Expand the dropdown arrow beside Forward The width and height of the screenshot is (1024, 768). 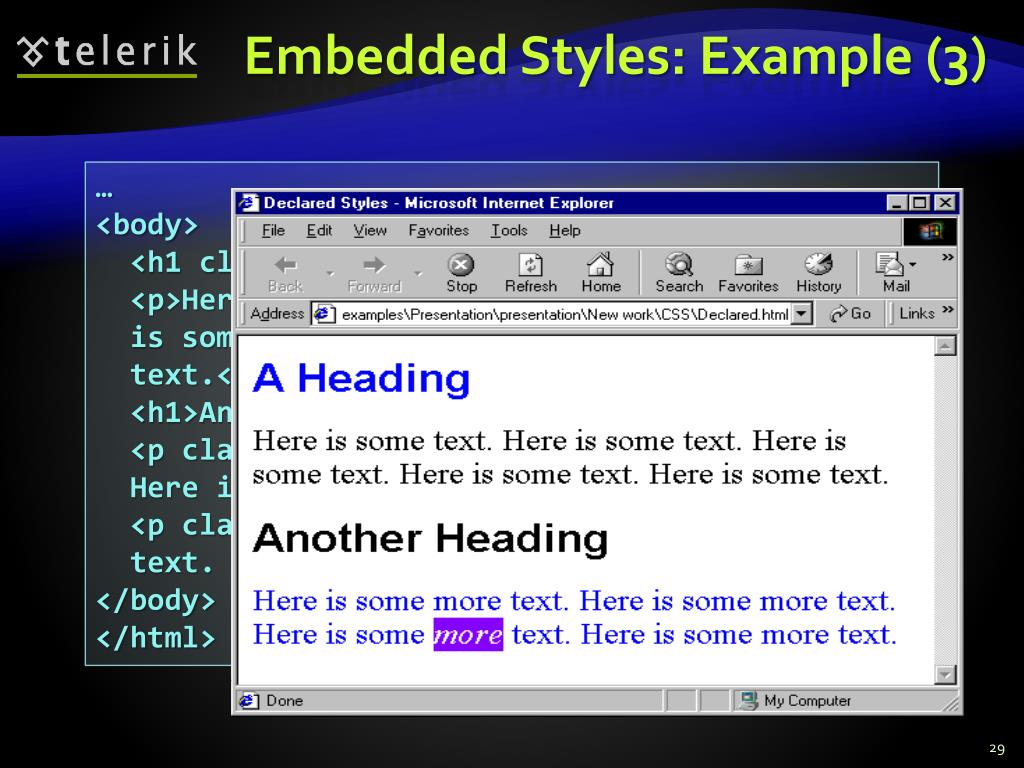[418, 273]
